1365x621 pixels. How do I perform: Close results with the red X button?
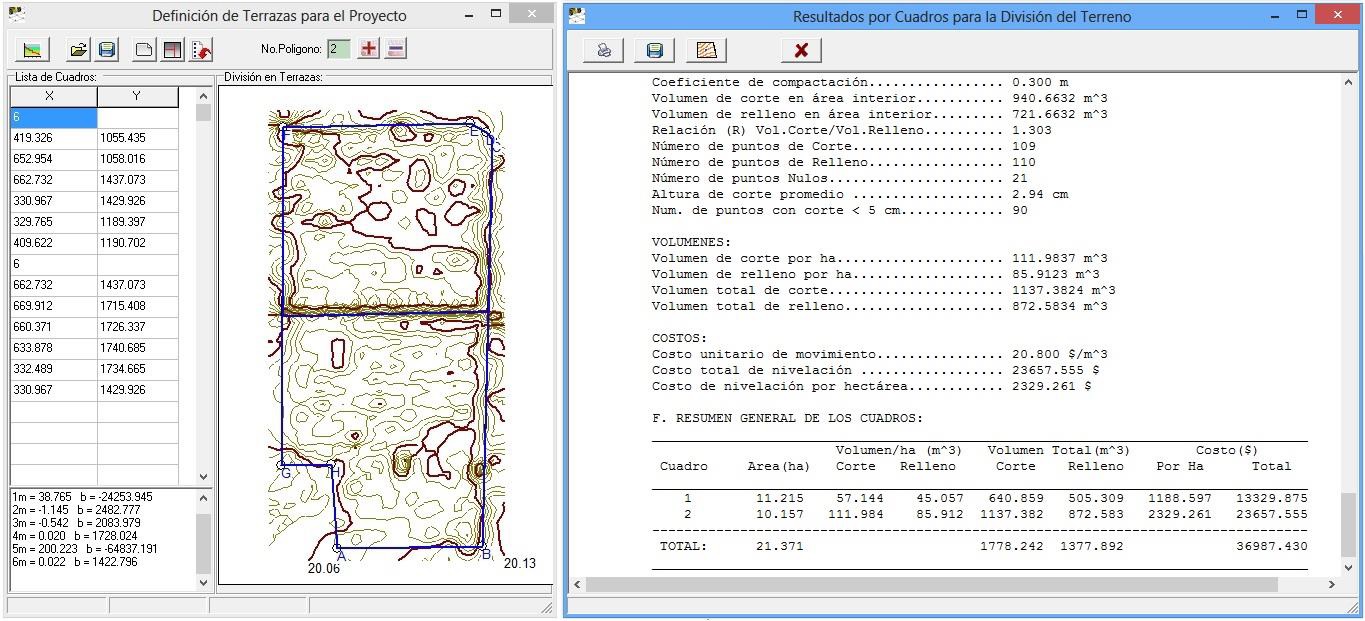pyautogui.click(x=801, y=50)
